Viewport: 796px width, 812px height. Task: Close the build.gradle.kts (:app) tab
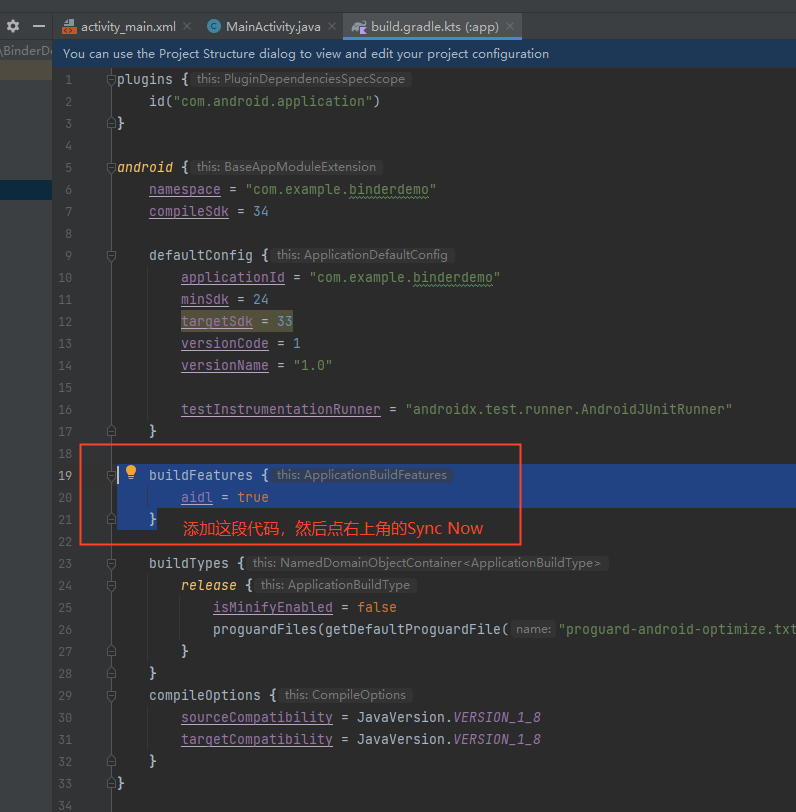click(x=510, y=26)
